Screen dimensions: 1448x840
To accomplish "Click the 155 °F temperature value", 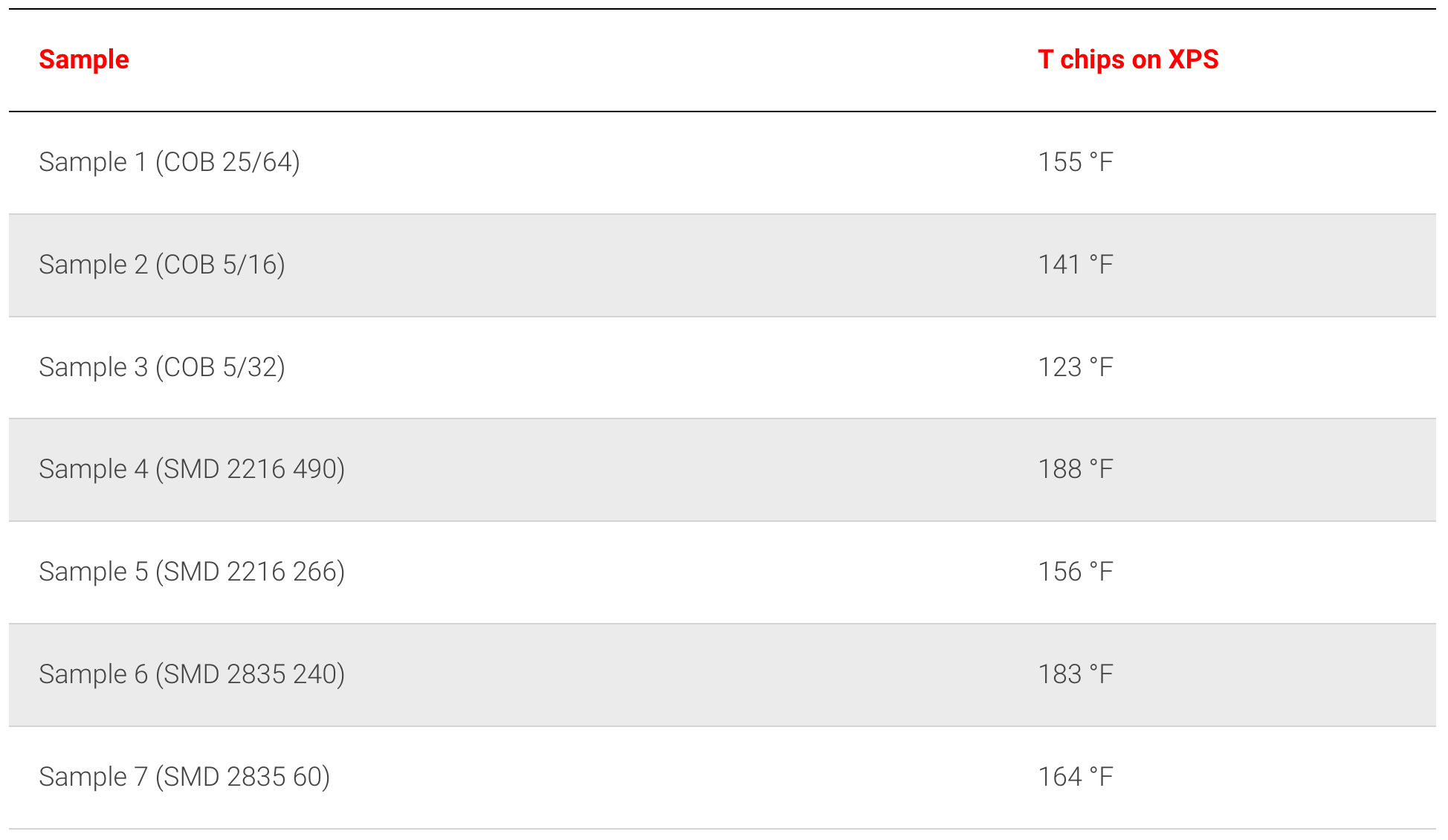I will (1075, 162).
